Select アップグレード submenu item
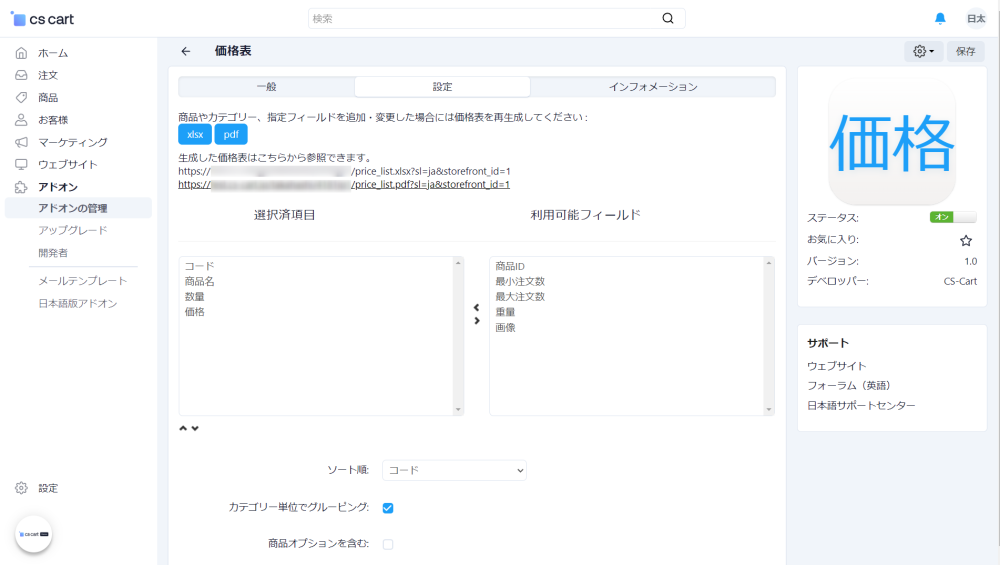Viewport: 1000px width, 565px height. pyautogui.click(x=73, y=230)
